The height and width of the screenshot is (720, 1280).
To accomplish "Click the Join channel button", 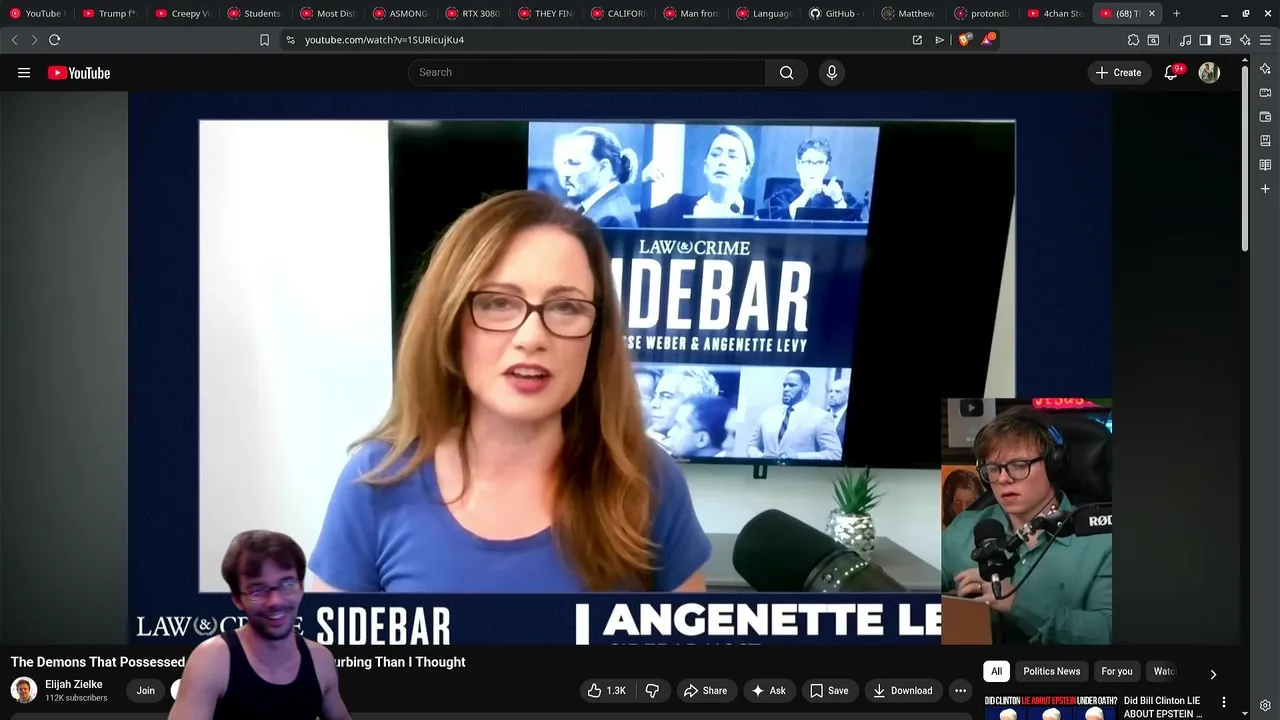I will [x=146, y=690].
